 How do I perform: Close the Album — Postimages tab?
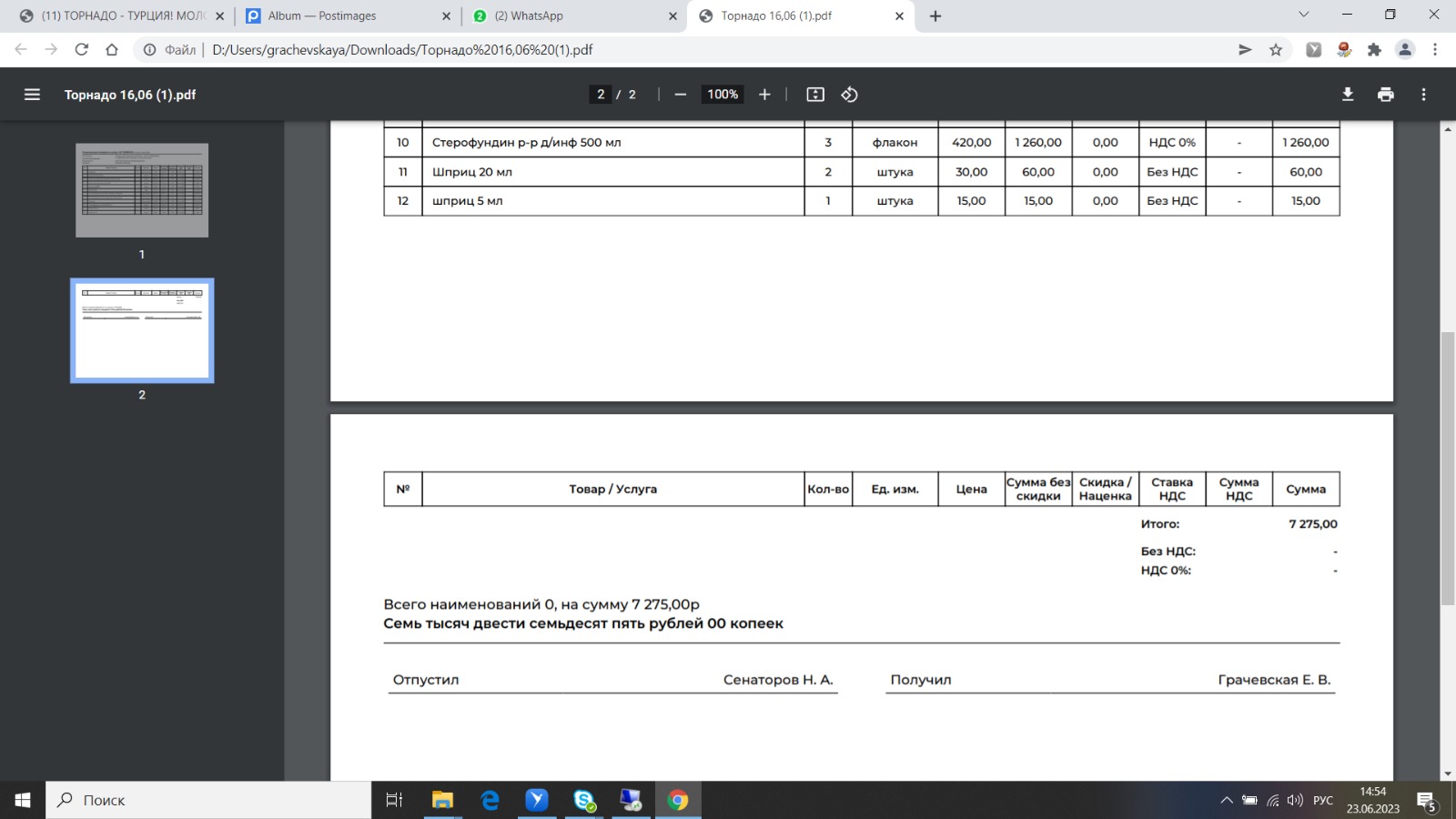pyautogui.click(x=446, y=15)
